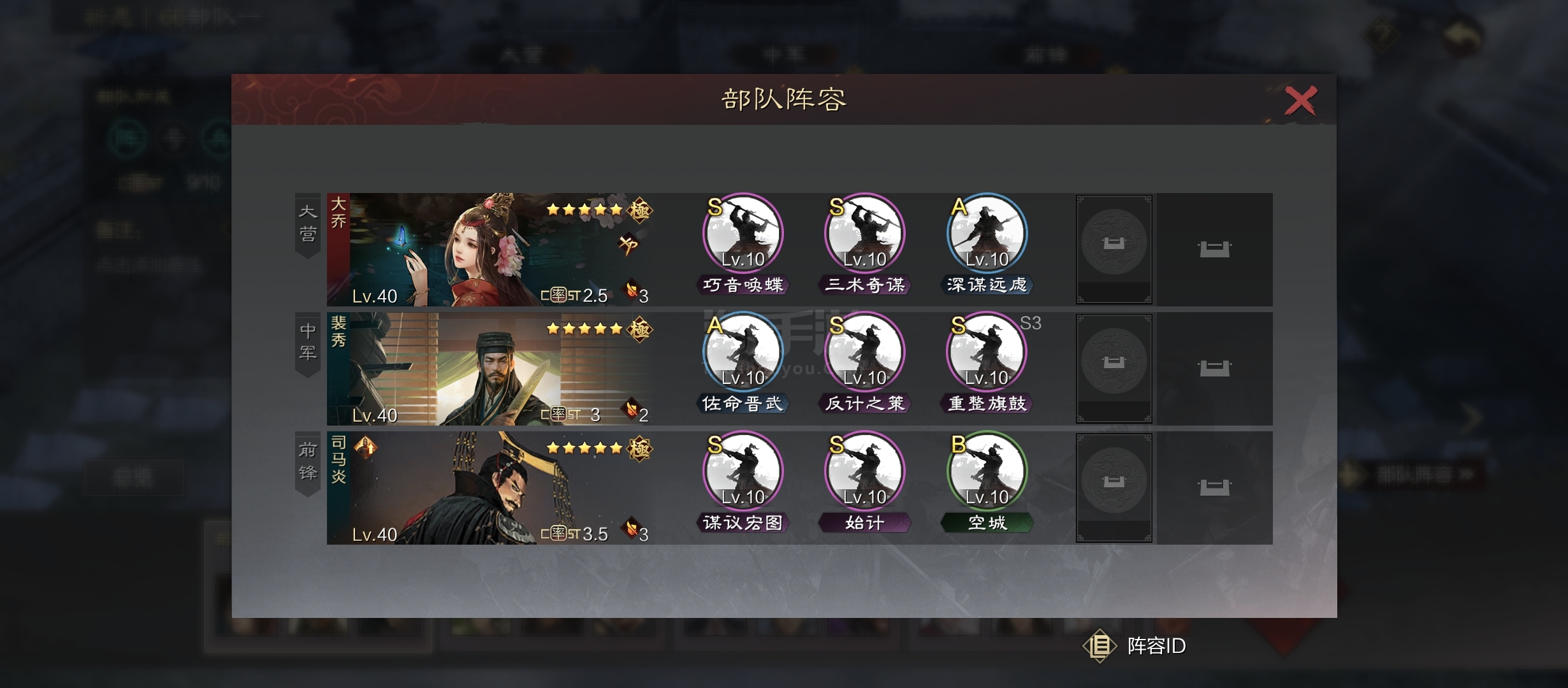Open the 大乔 general portrait card
The height and width of the screenshot is (688, 1568).
click(491, 250)
